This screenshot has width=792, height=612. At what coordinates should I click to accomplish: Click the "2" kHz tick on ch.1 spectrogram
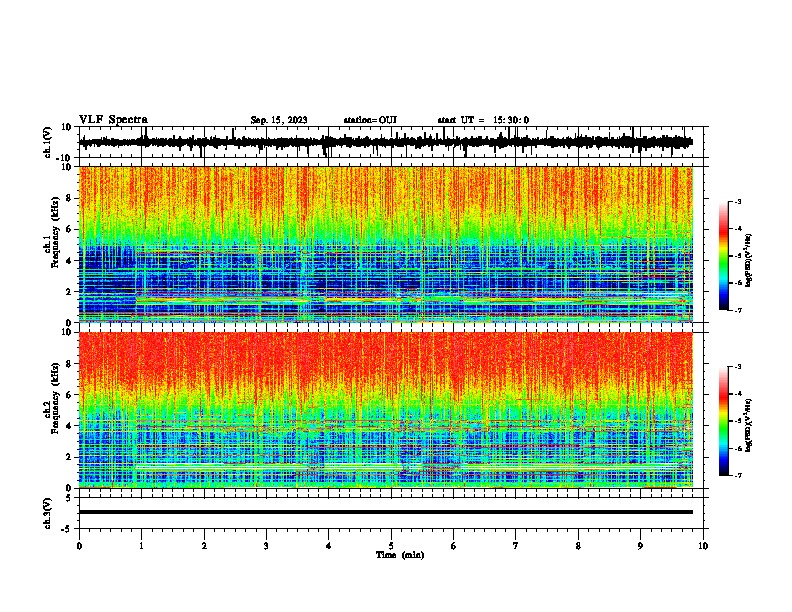(x=69, y=291)
